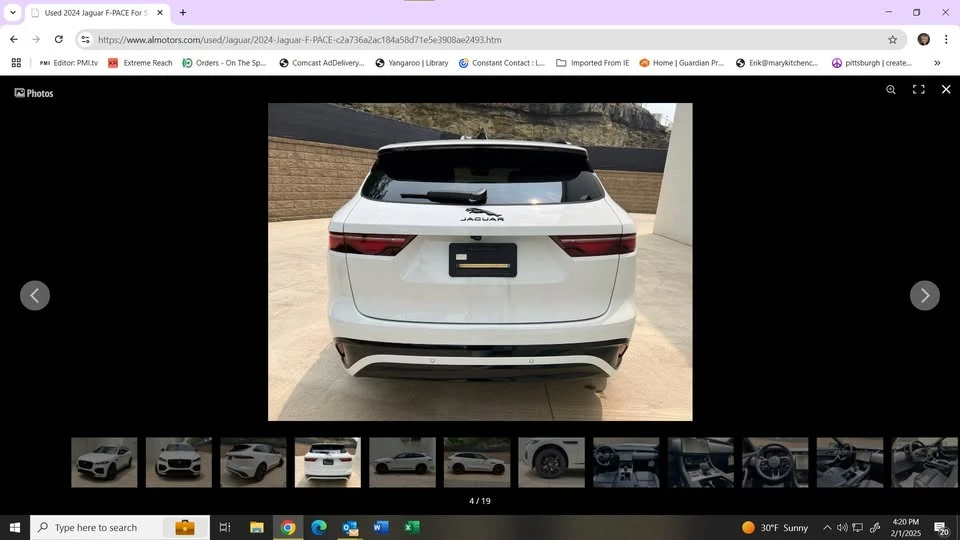This screenshot has width=960, height=540.
Task: Go to next photo arrow
Action: coord(924,296)
